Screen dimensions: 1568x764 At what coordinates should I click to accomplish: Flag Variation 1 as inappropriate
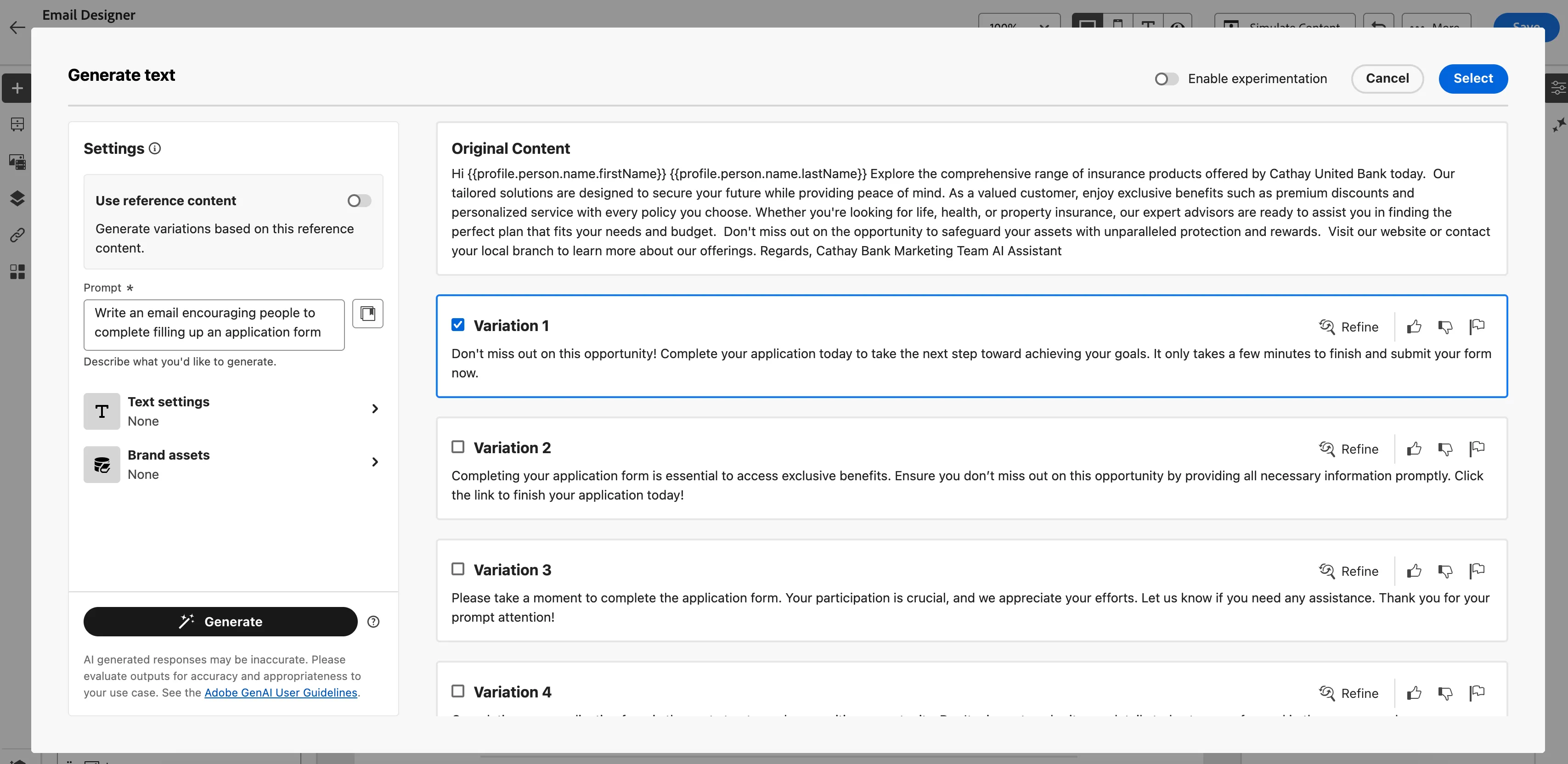coord(1477,327)
